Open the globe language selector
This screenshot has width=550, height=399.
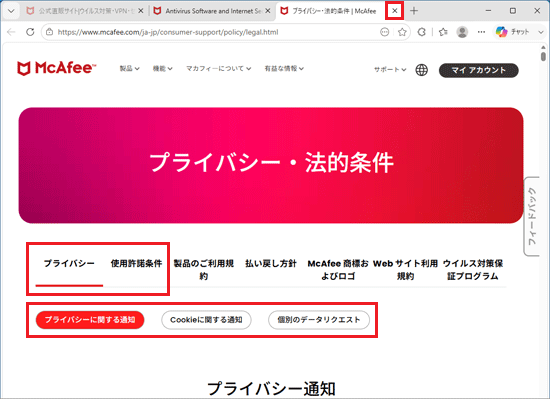tap(422, 70)
